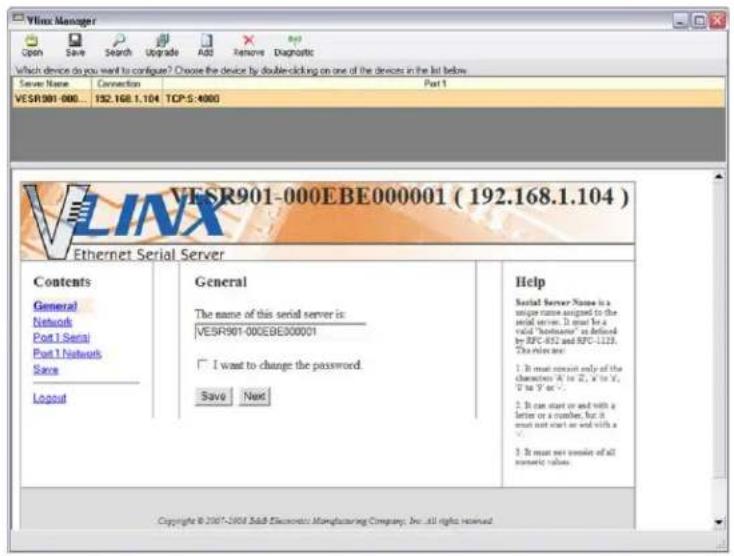
Task: Click the Save link under Contents
Action: tap(46, 369)
